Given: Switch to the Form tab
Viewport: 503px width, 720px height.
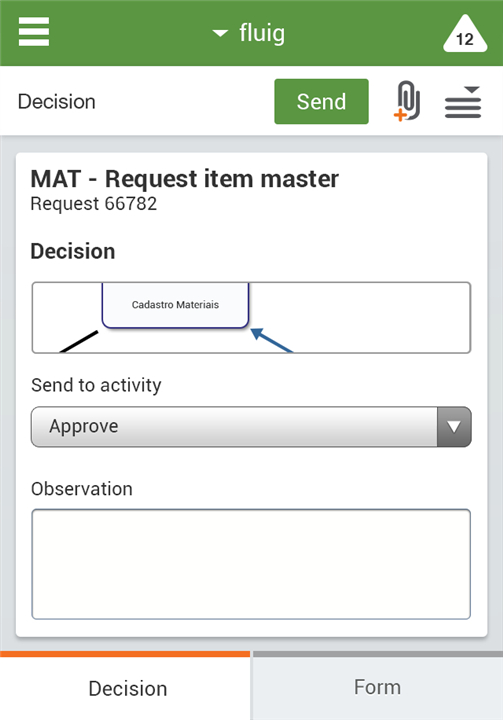Looking at the screenshot, I should coord(377,687).
